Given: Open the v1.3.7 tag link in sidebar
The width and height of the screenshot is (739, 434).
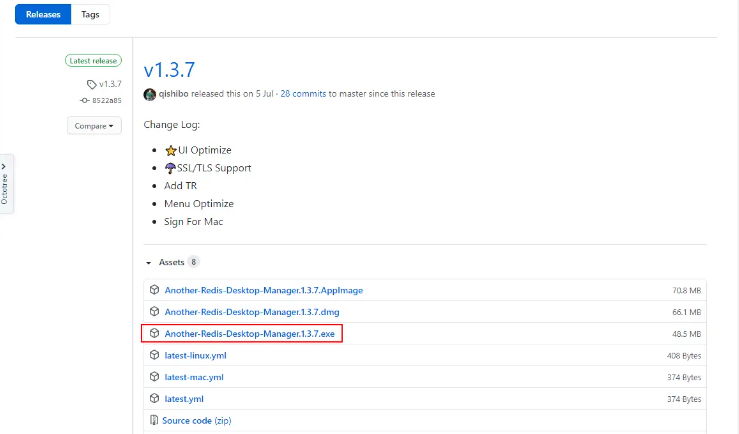Looking at the screenshot, I should (x=110, y=84).
